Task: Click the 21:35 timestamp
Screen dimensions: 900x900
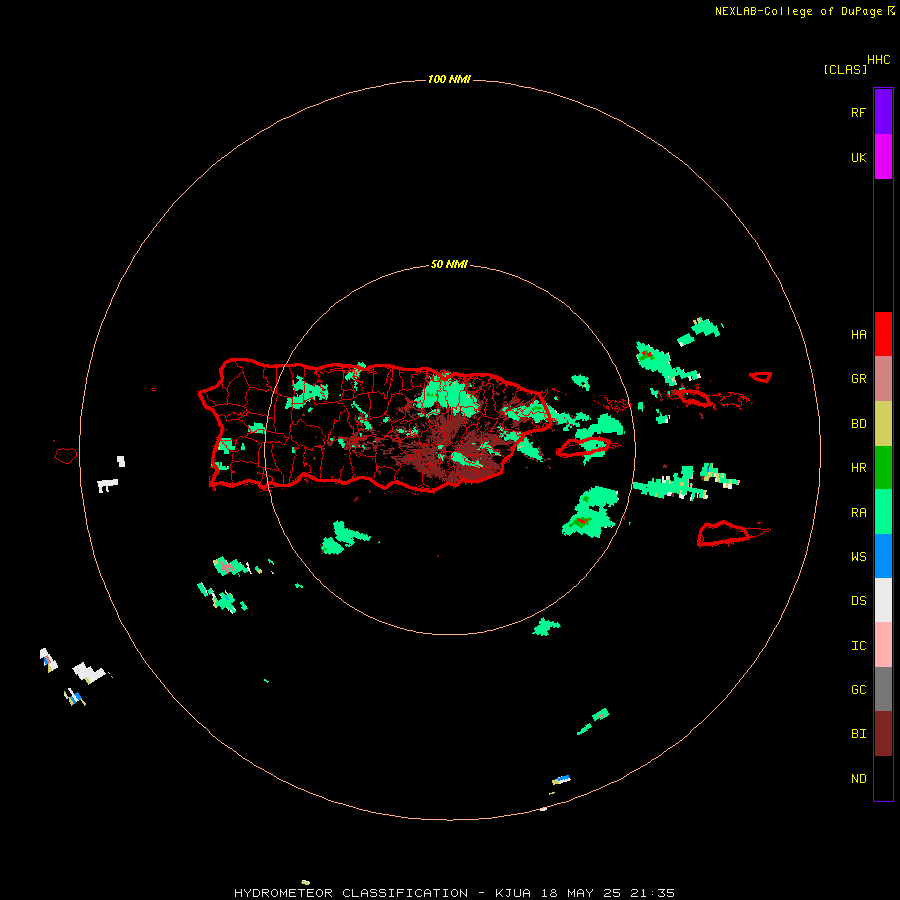Action: click(652, 893)
